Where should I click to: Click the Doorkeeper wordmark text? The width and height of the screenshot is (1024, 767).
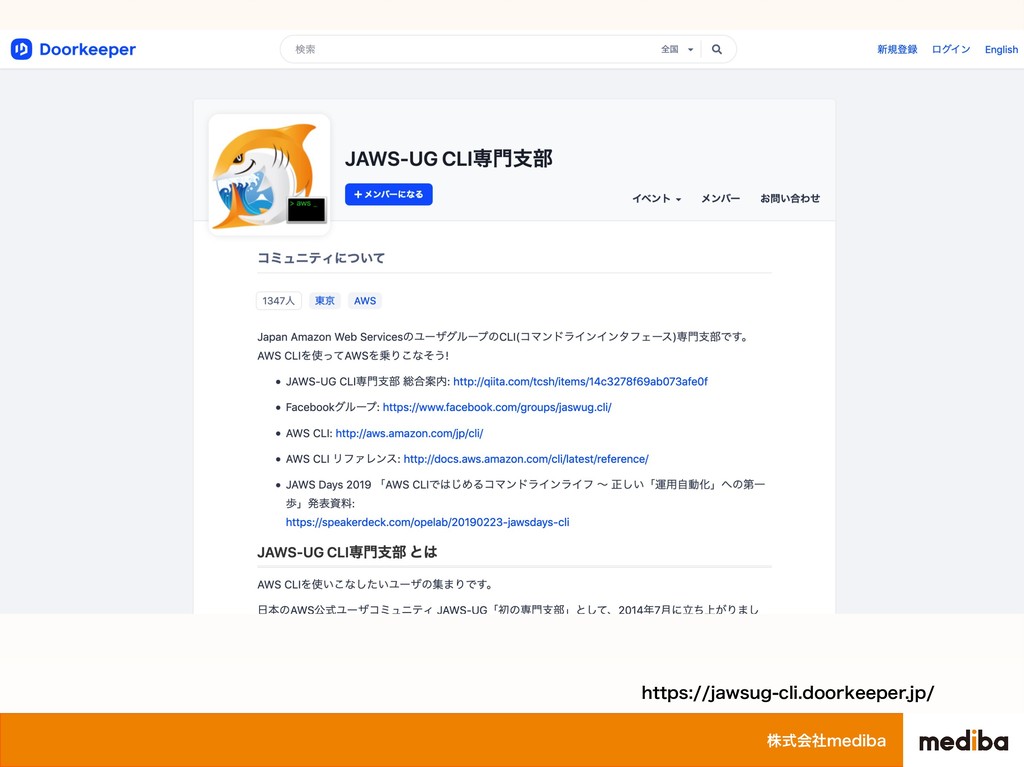[88, 50]
